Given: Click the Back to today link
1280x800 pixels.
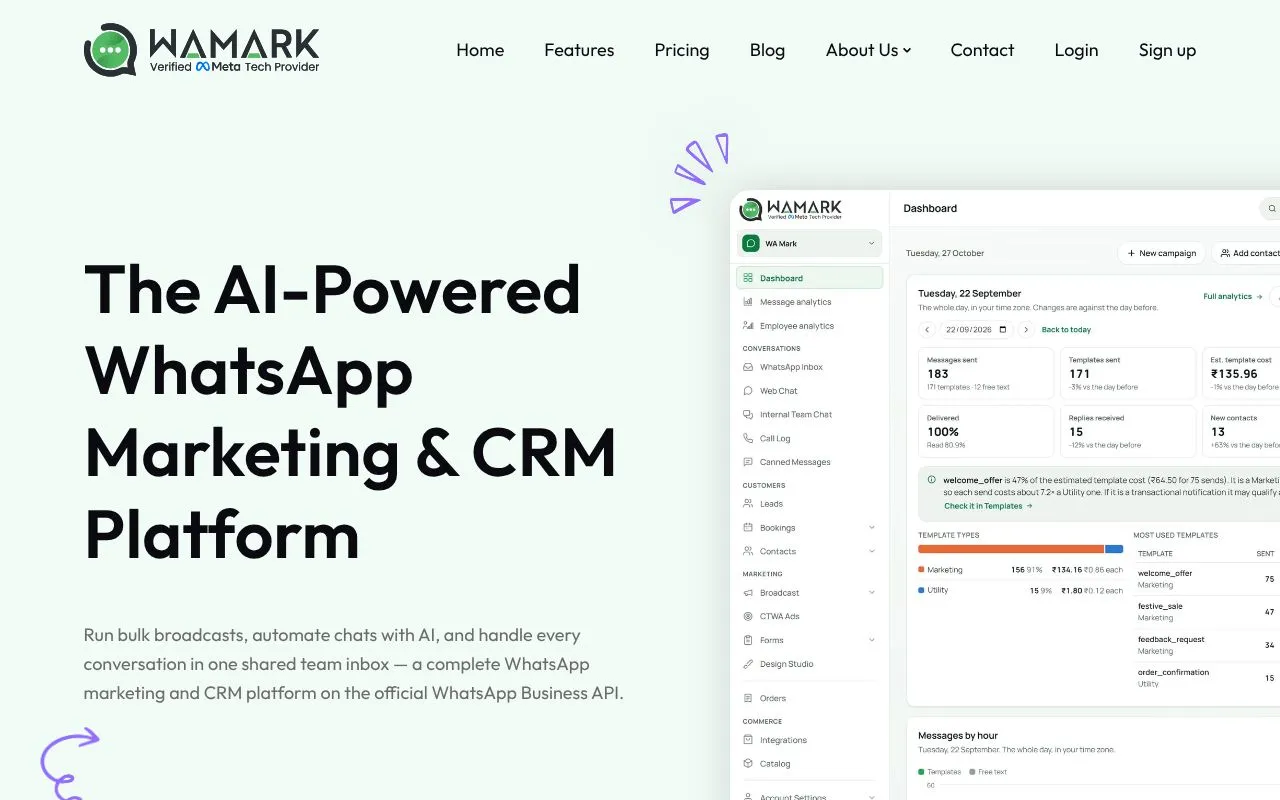Looking at the screenshot, I should (x=1066, y=330).
